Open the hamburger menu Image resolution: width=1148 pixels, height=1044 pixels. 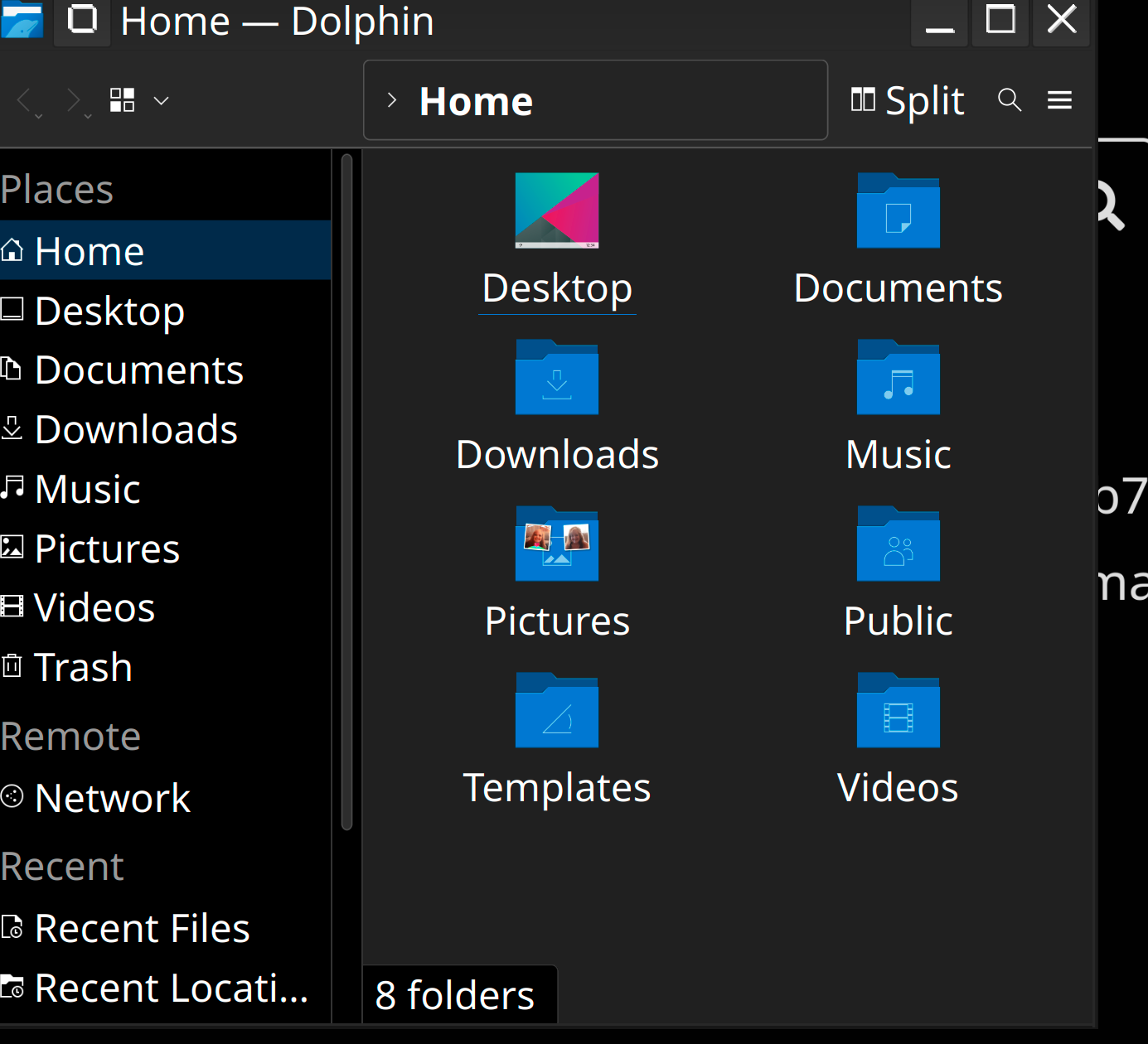(1059, 100)
